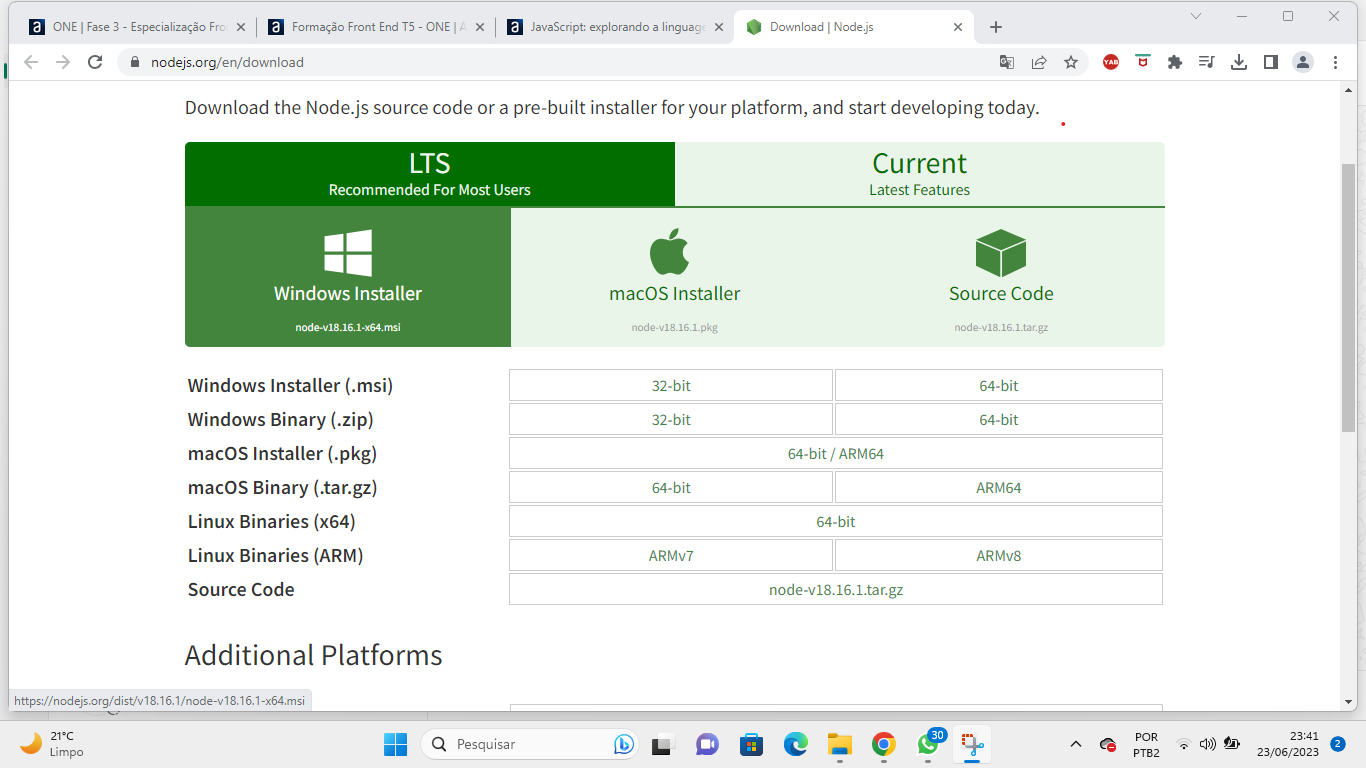
Task: Launch Microsoft Edge from the taskbar
Action: point(795,744)
